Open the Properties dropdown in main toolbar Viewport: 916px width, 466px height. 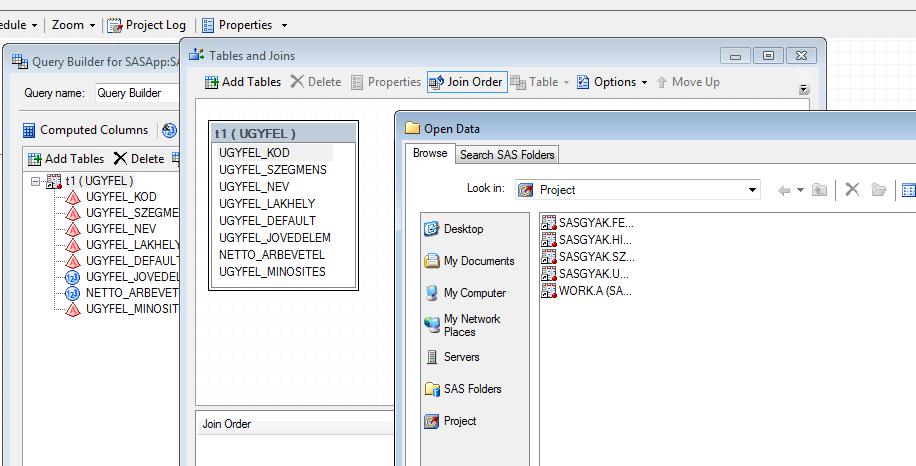(284, 25)
